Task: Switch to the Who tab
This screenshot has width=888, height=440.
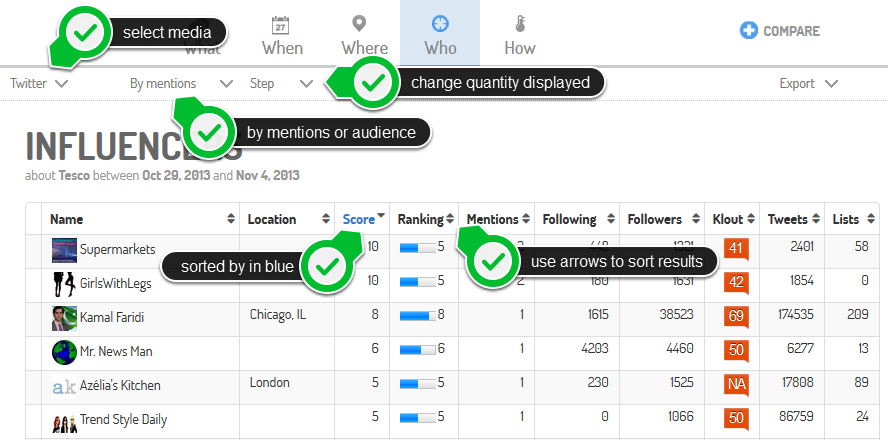Action: click(x=440, y=33)
